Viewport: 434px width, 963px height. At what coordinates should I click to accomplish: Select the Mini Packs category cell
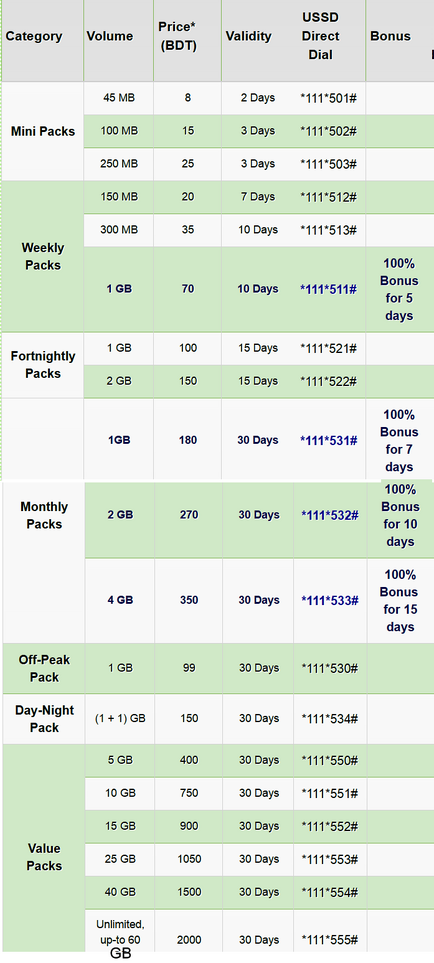(43, 131)
